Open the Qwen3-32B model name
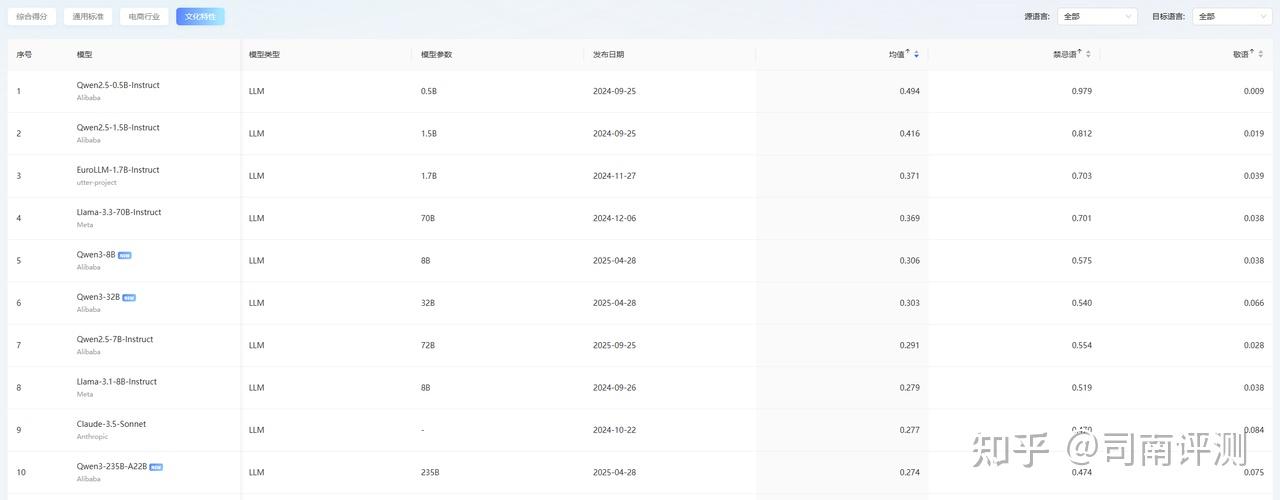This screenshot has height=500, width=1280. [x=98, y=297]
